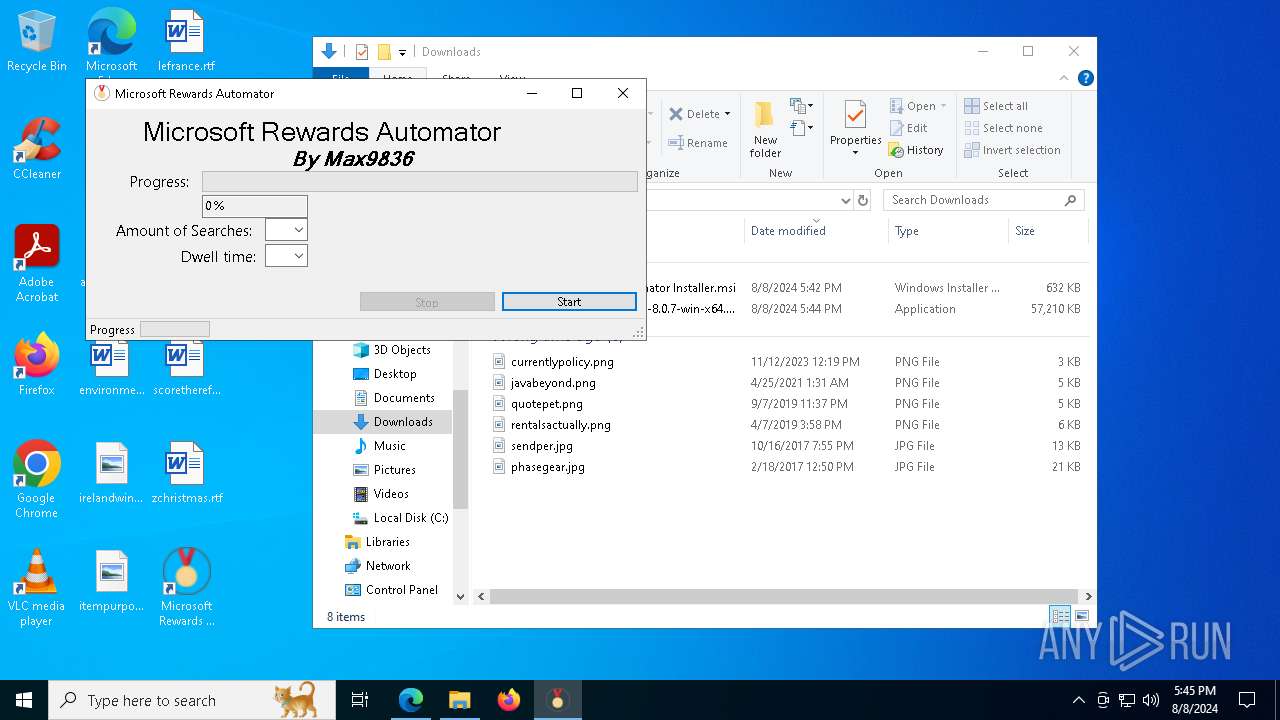Viewport: 1280px width, 720px height.
Task: Select the VLC media player desktop icon
Action: pyautogui.click(x=37, y=588)
